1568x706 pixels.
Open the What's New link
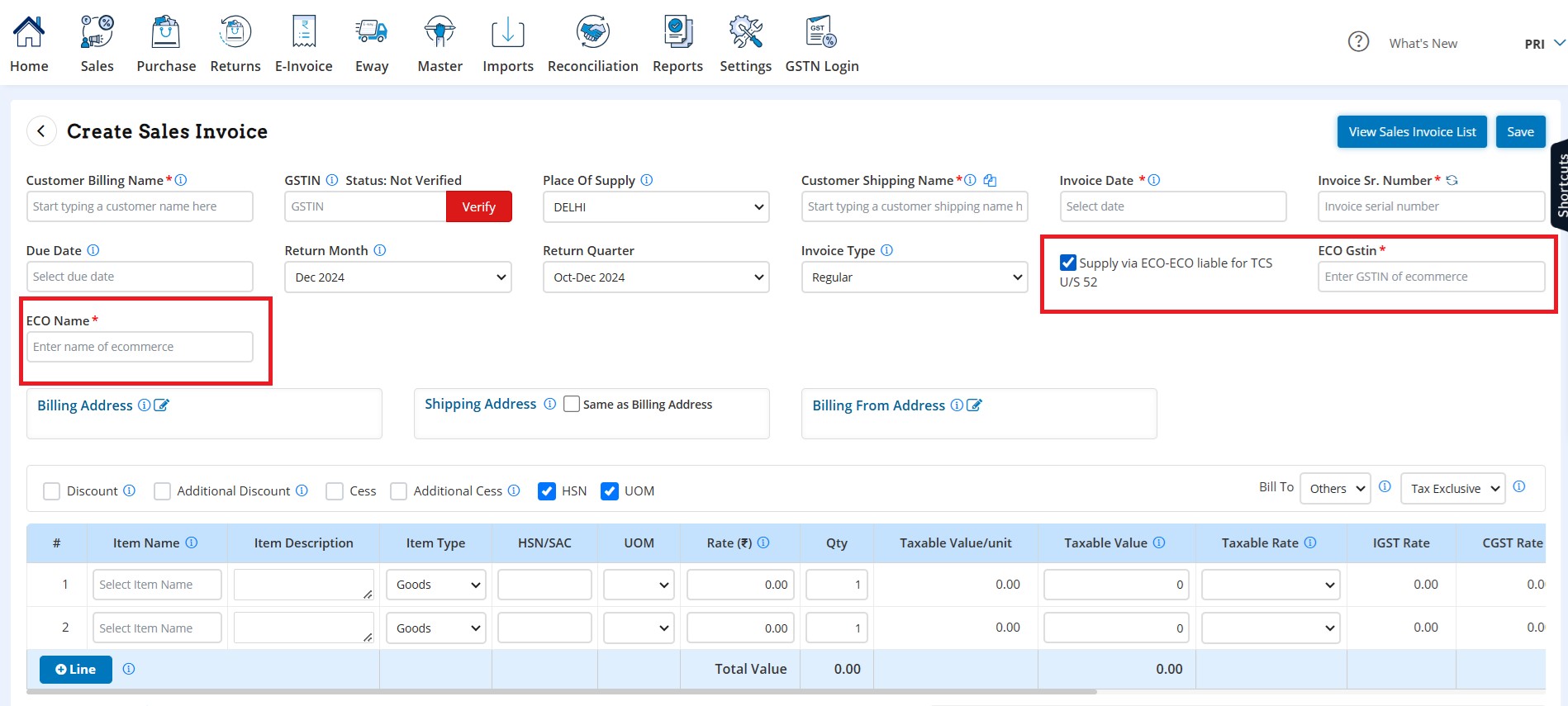click(x=1423, y=43)
